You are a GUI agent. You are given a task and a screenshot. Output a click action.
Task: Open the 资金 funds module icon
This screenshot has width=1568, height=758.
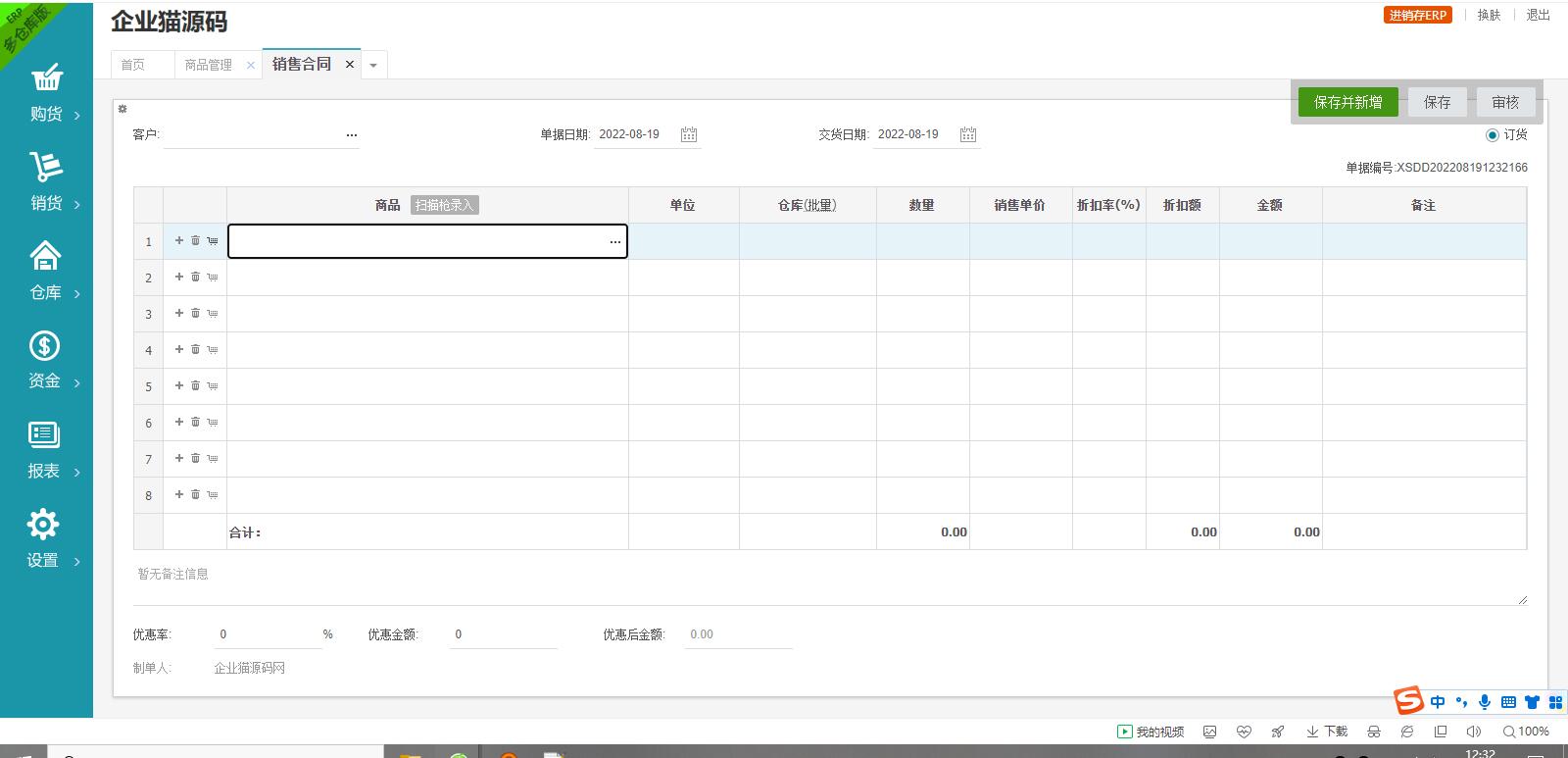point(45,346)
